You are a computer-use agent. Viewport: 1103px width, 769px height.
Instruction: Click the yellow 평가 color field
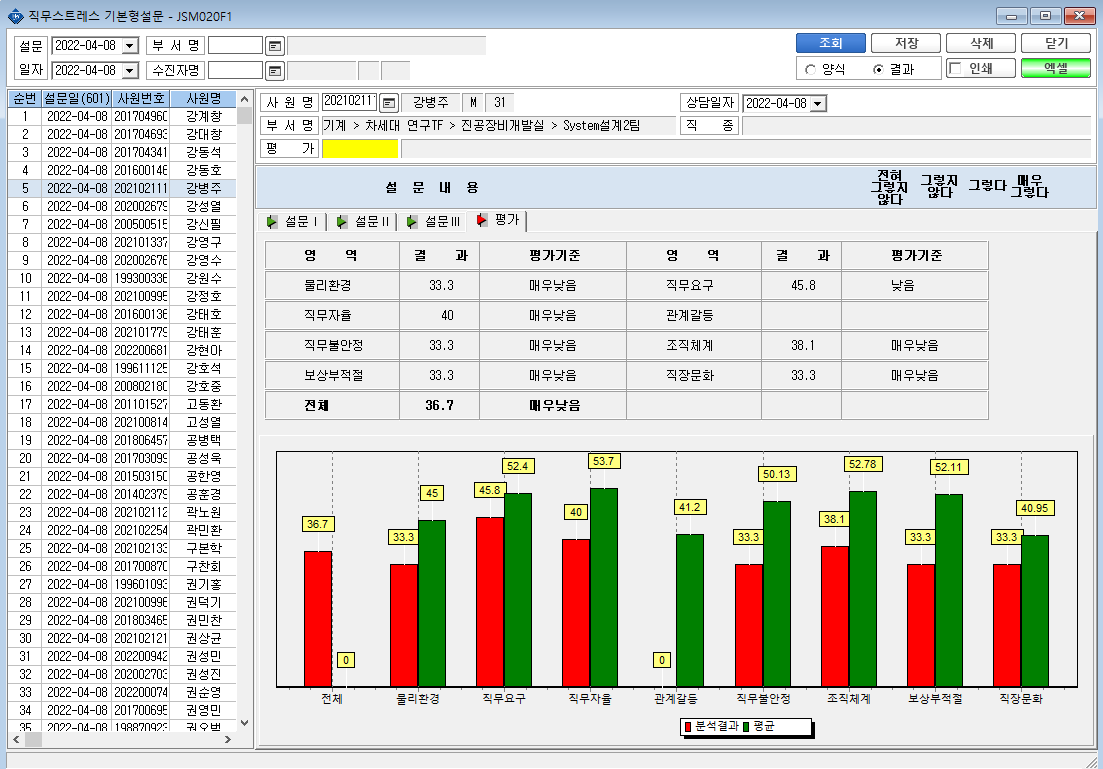[x=360, y=148]
